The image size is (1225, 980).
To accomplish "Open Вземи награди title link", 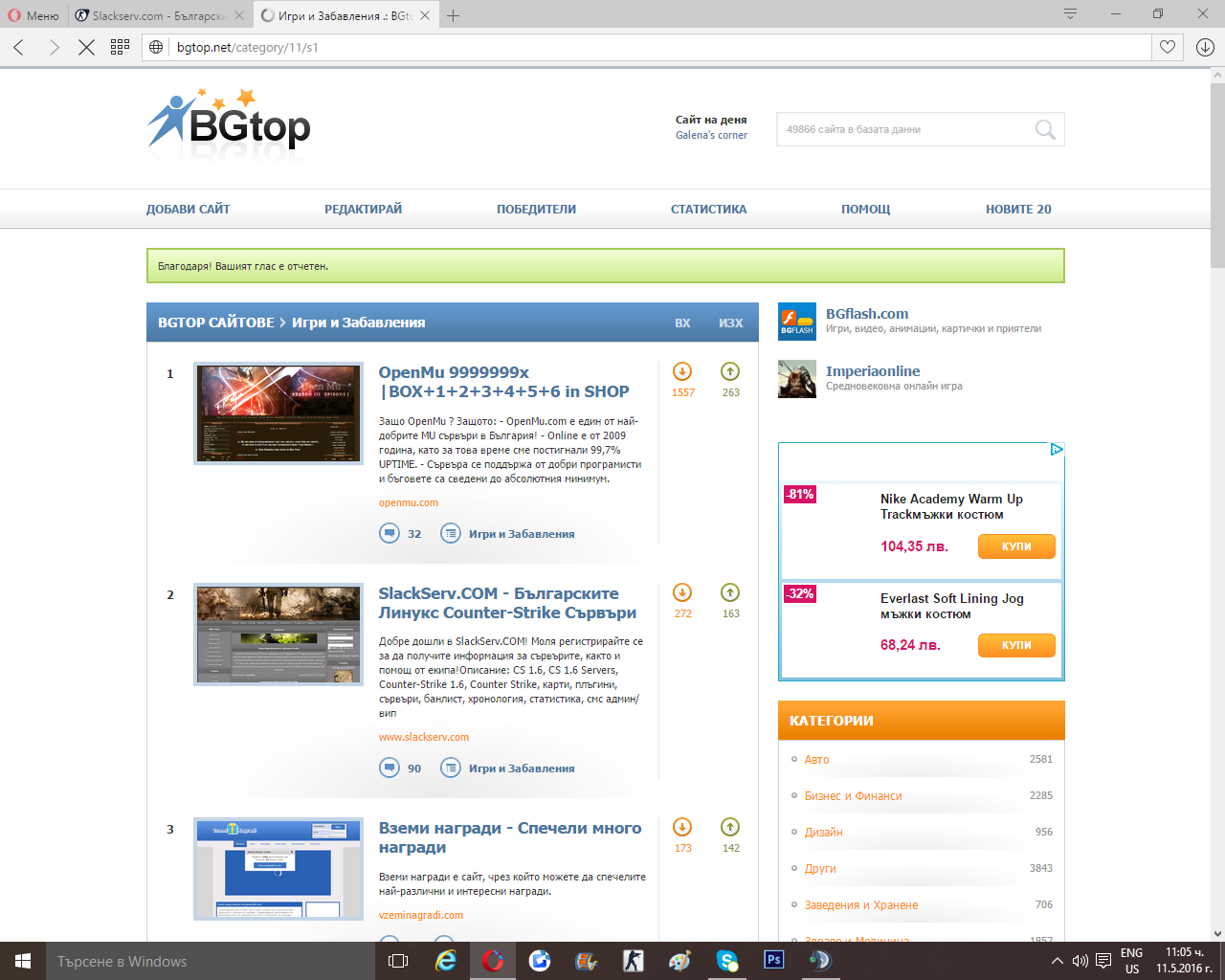I will tap(510, 837).
